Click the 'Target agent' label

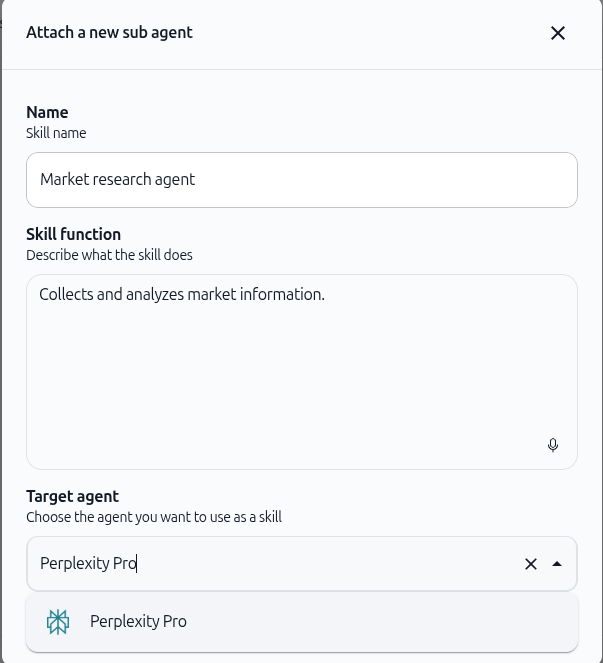pos(72,496)
